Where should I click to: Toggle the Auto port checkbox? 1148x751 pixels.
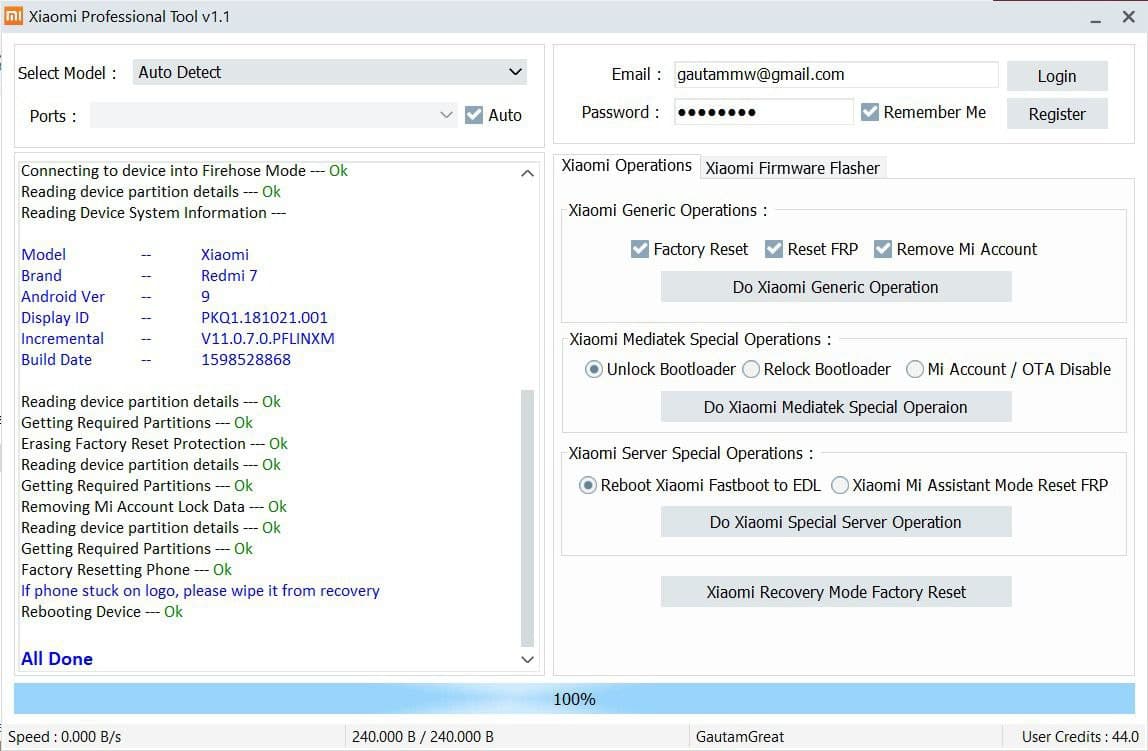[x=474, y=115]
